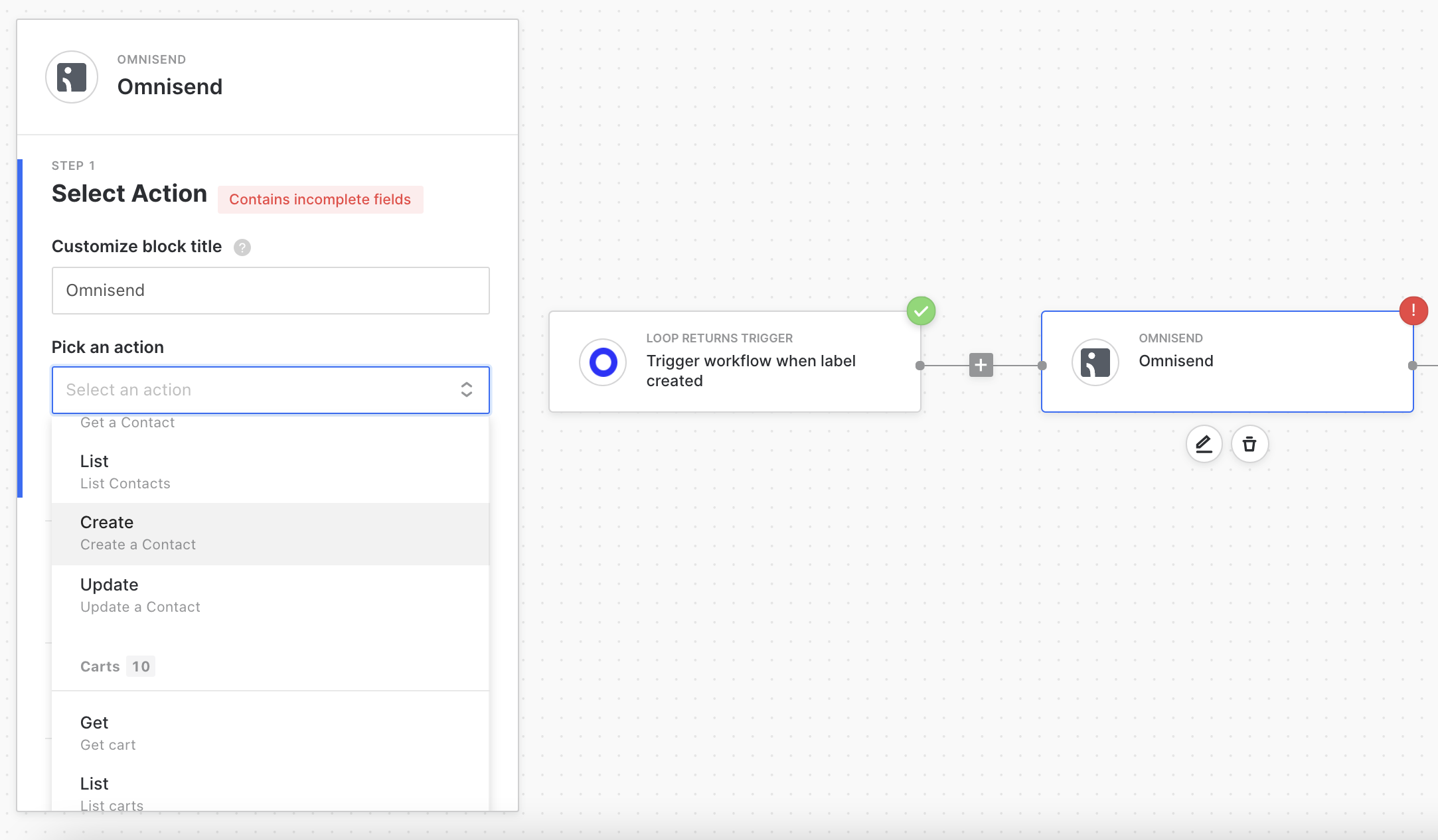
Task: Open the Select an action dropdown
Action: click(x=271, y=390)
